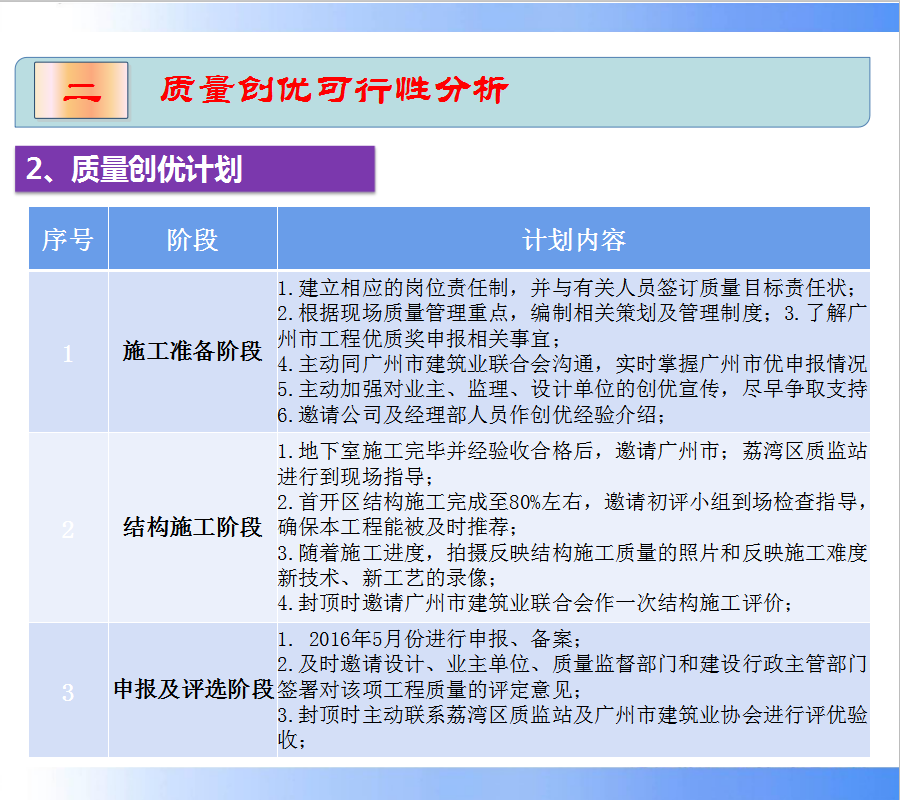
Task: Click sequence number cell '3'
Action: click(x=68, y=691)
